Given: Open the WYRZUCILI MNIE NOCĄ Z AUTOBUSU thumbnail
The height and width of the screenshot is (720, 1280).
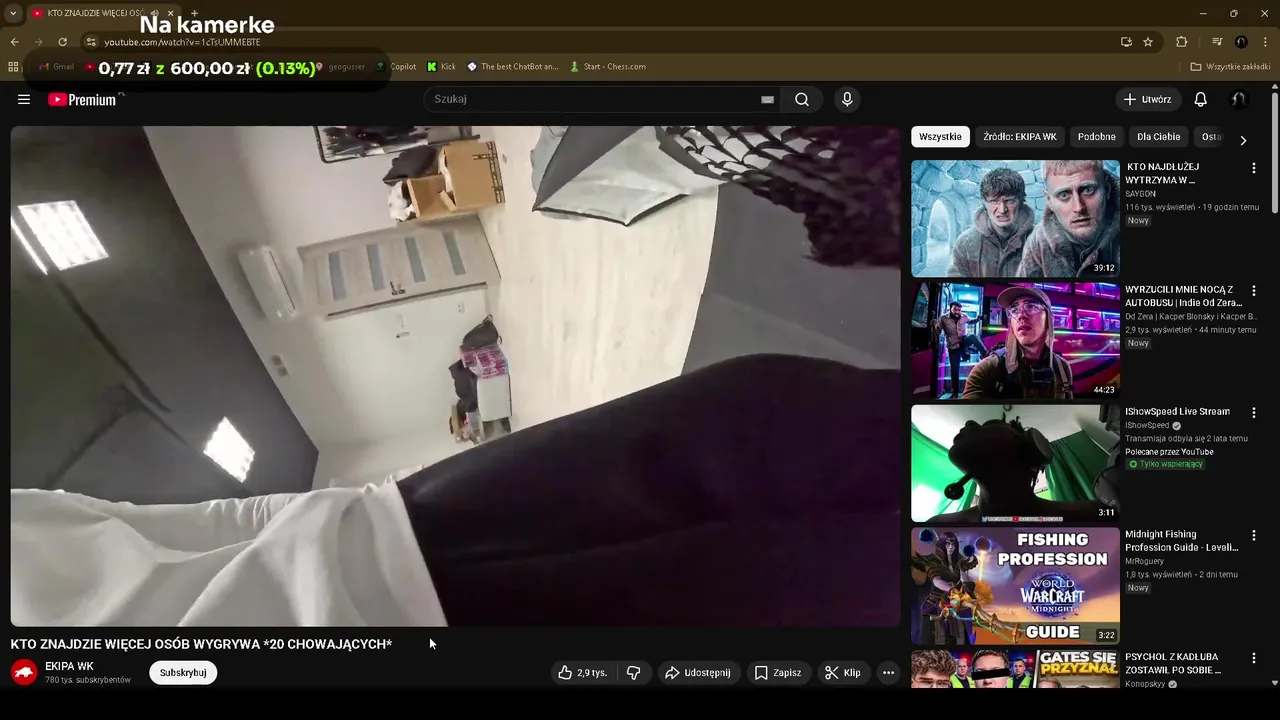Looking at the screenshot, I should click(1015, 340).
